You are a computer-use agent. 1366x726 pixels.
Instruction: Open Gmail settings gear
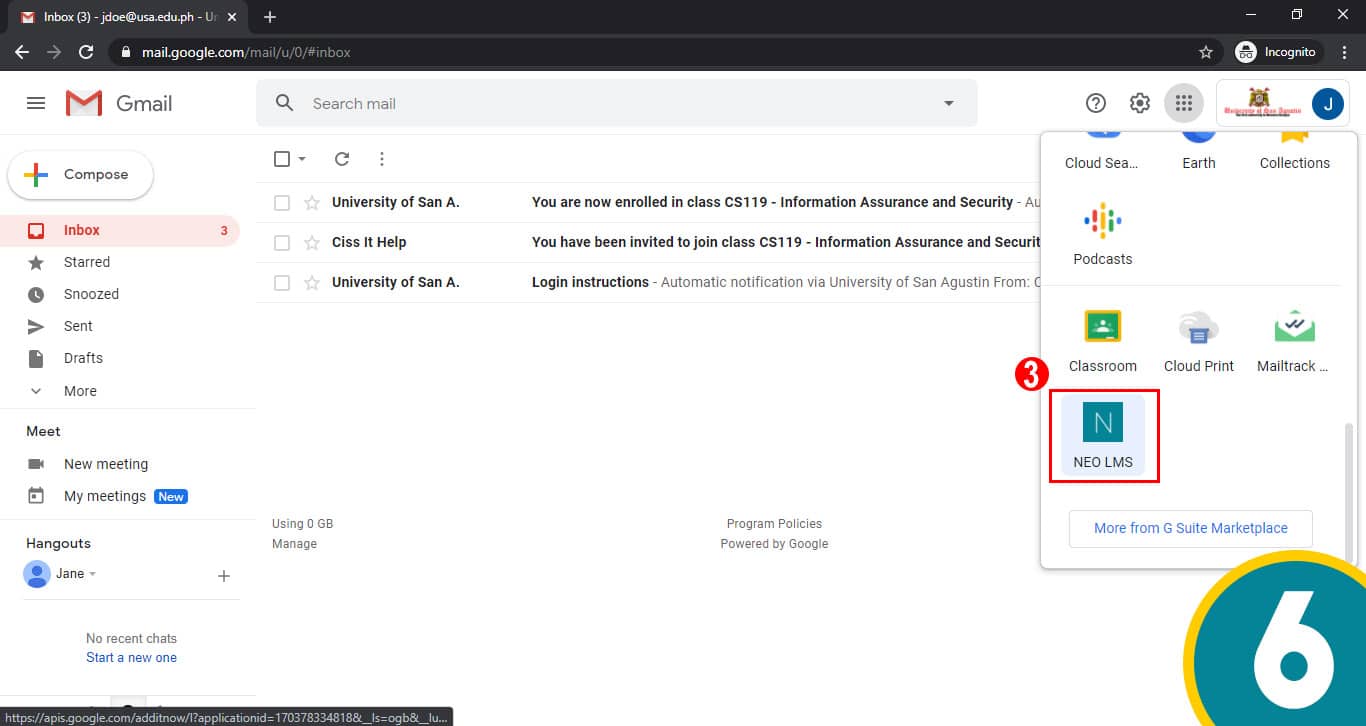(1140, 103)
